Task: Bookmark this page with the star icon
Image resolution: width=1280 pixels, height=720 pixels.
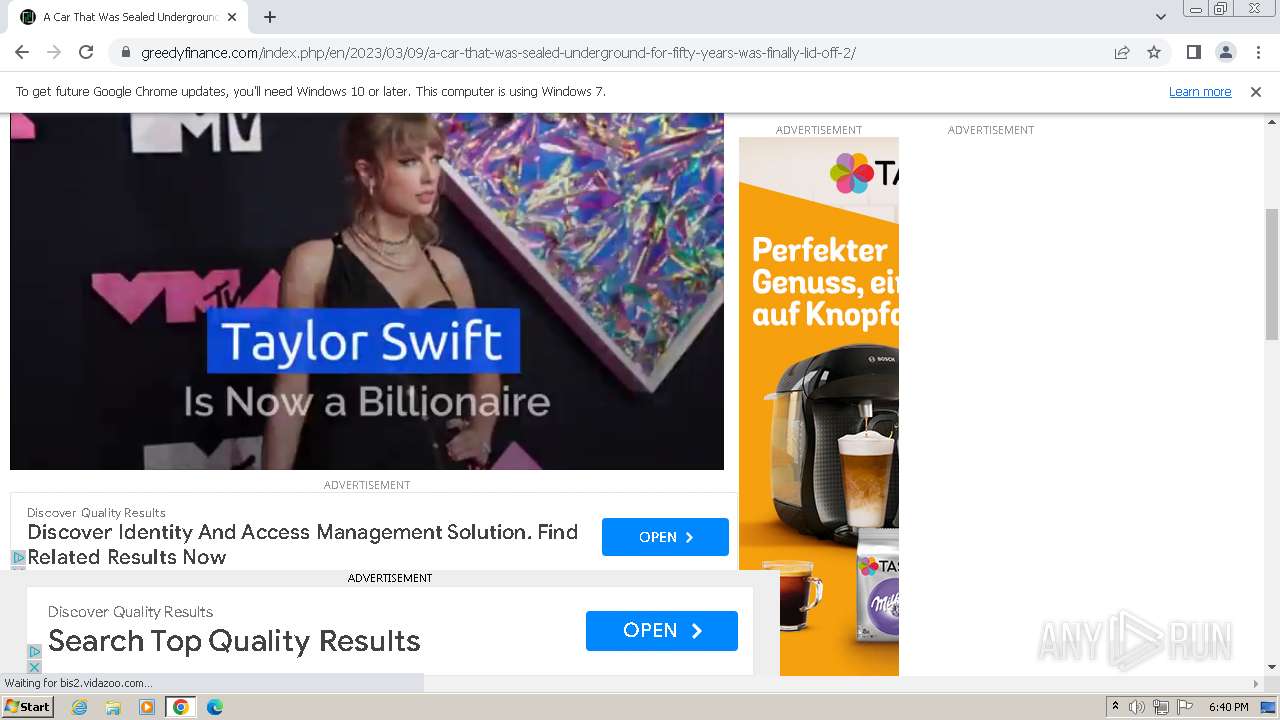Action: click(1154, 52)
